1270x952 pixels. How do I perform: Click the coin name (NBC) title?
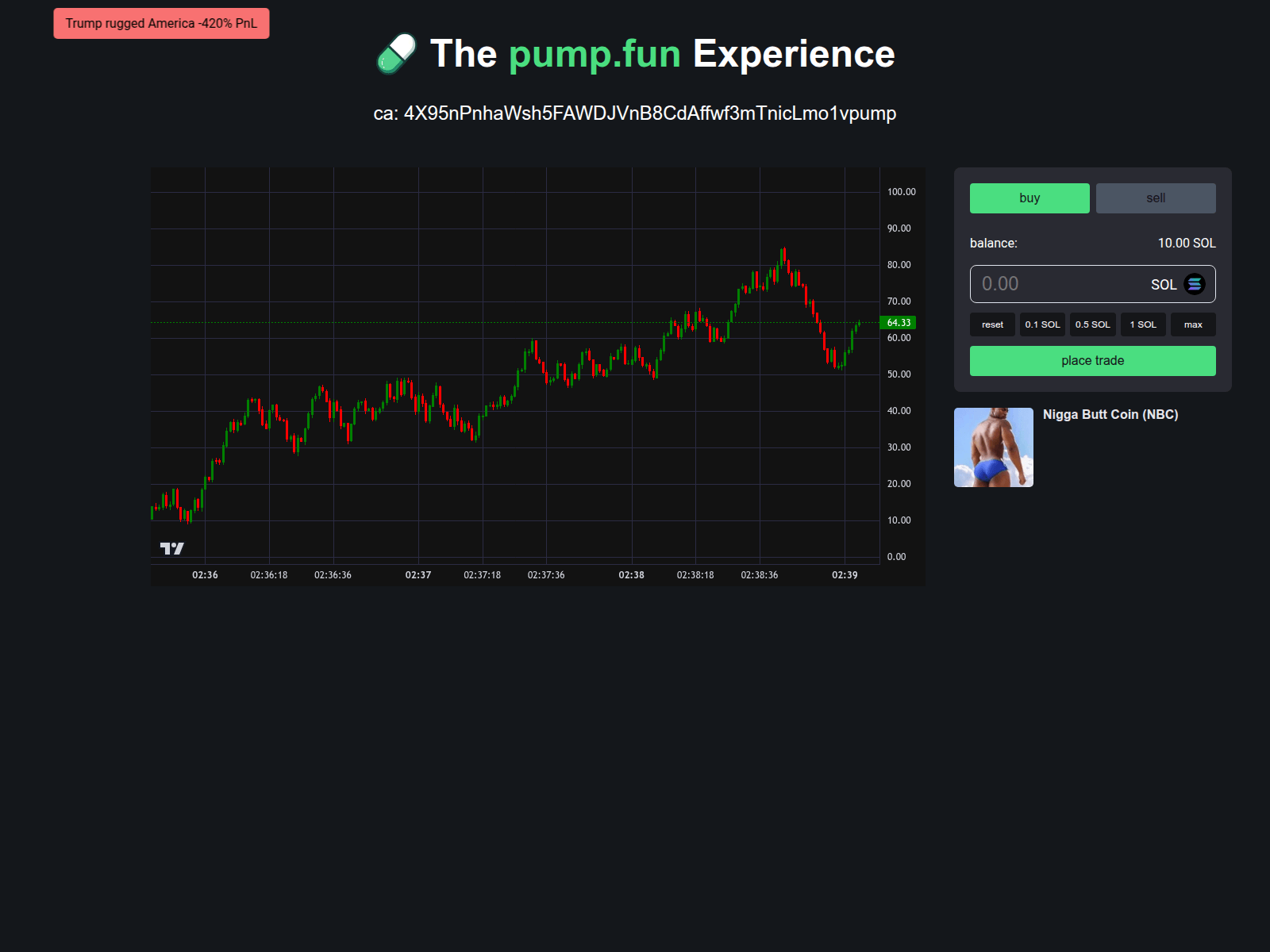point(1110,415)
